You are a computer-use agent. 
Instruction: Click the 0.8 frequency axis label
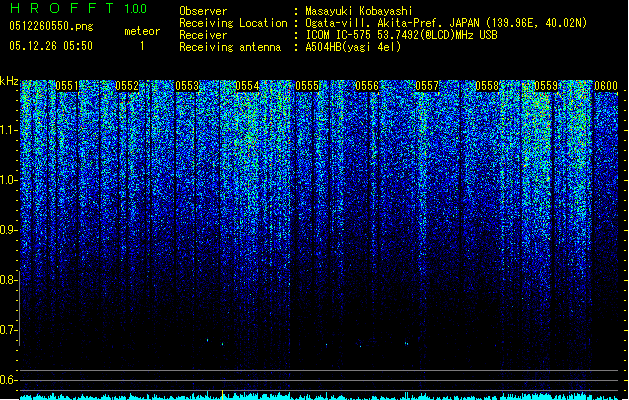[x=8, y=280]
